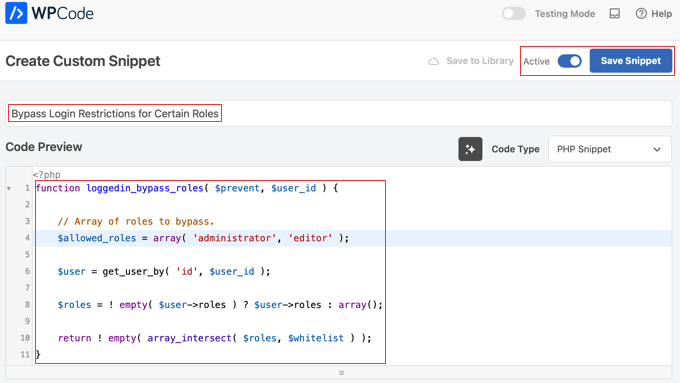Viewport: 680px width, 383px height.
Task: Click the closing brace on line 11
Action: click(x=38, y=354)
